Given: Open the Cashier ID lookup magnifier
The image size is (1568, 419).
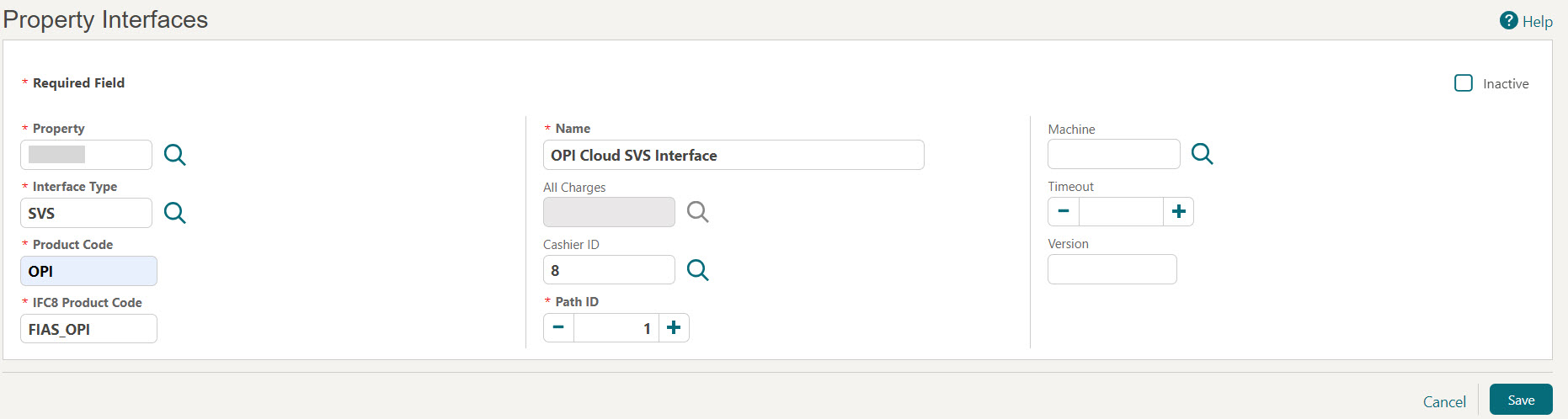Looking at the screenshot, I should click(x=697, y=270).
